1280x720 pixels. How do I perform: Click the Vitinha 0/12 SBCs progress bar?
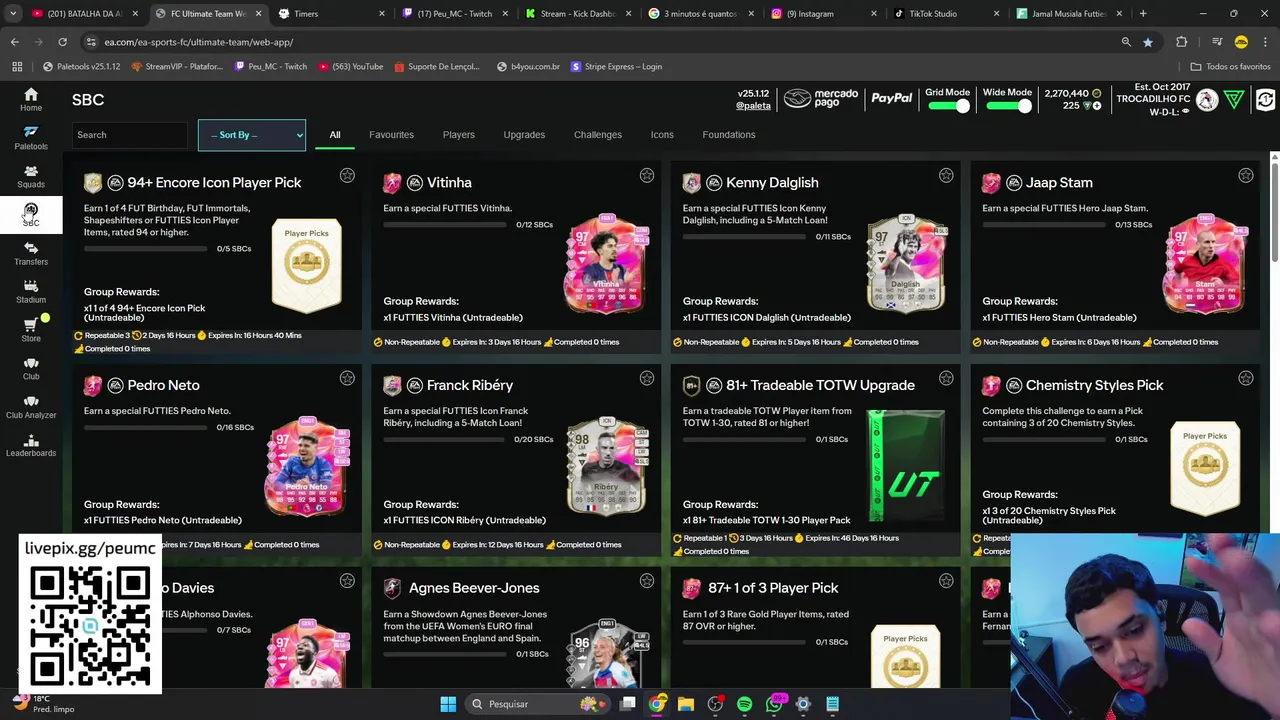pos(444,225)
